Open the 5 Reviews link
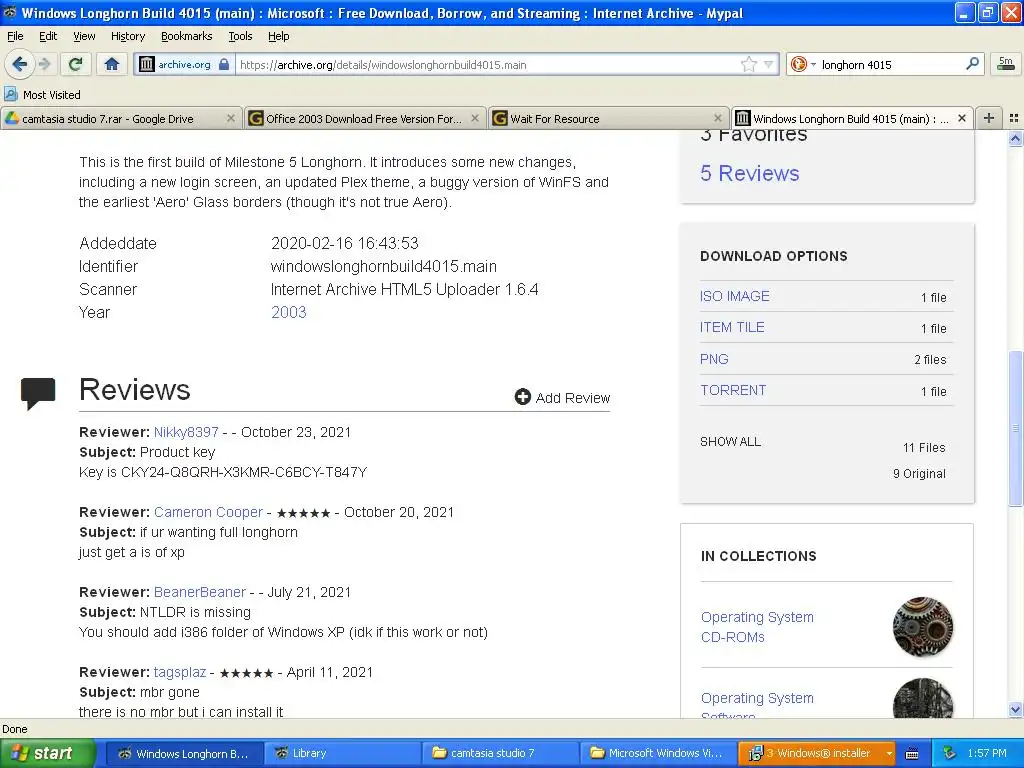The height and width of the screenshot is (768, 1024). 750,173
